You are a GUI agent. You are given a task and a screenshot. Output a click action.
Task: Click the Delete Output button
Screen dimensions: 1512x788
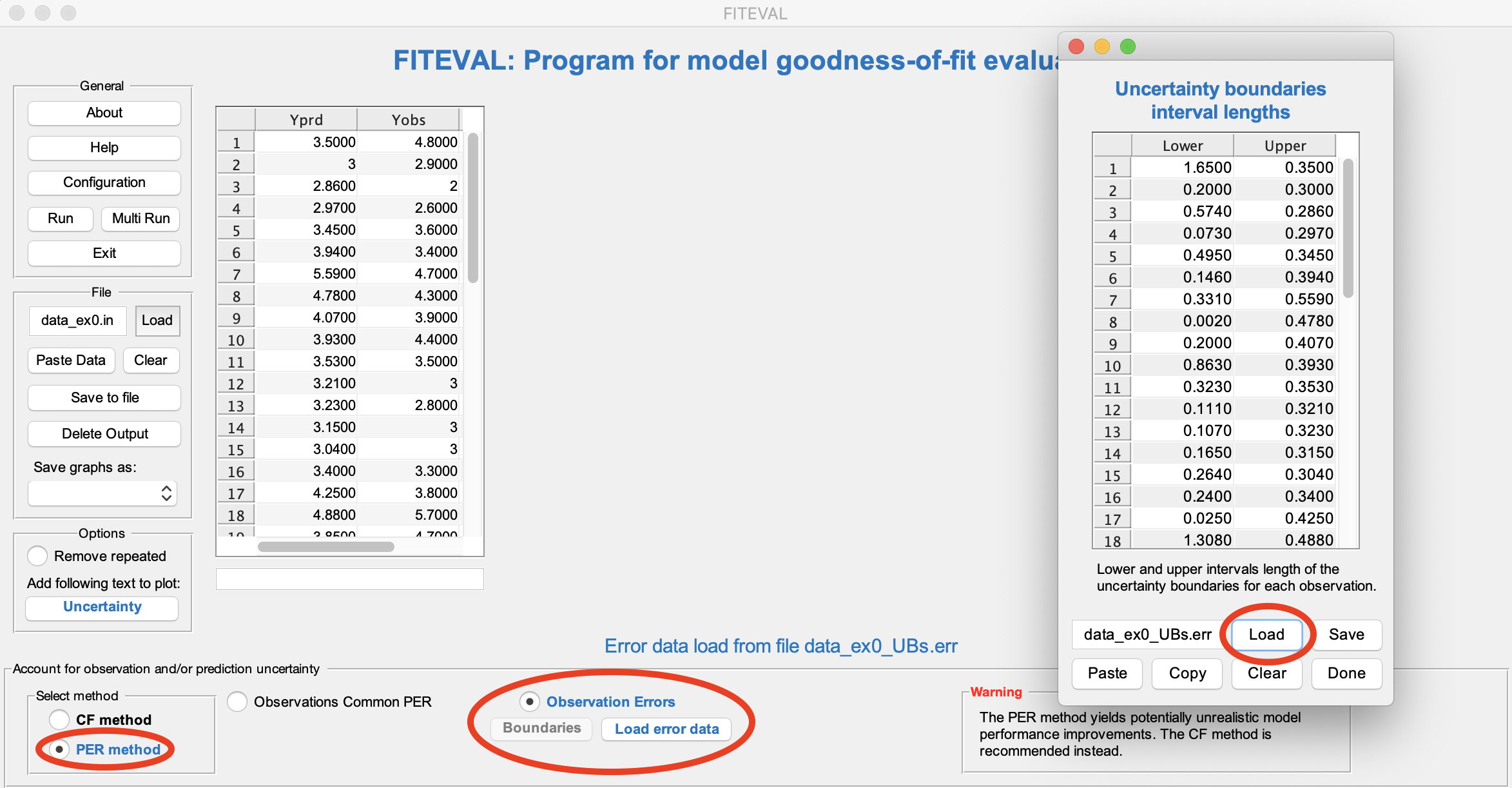pos(104,433)
